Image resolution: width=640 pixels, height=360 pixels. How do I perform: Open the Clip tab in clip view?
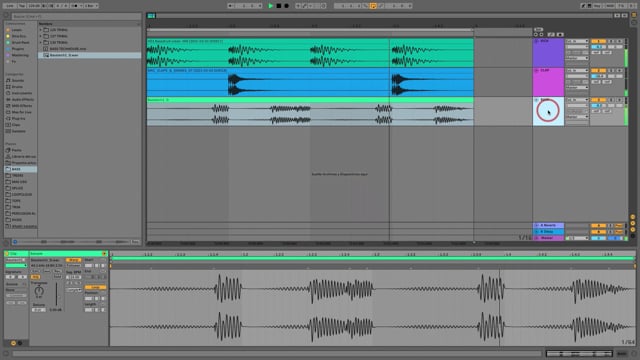(x=16, y=253)
